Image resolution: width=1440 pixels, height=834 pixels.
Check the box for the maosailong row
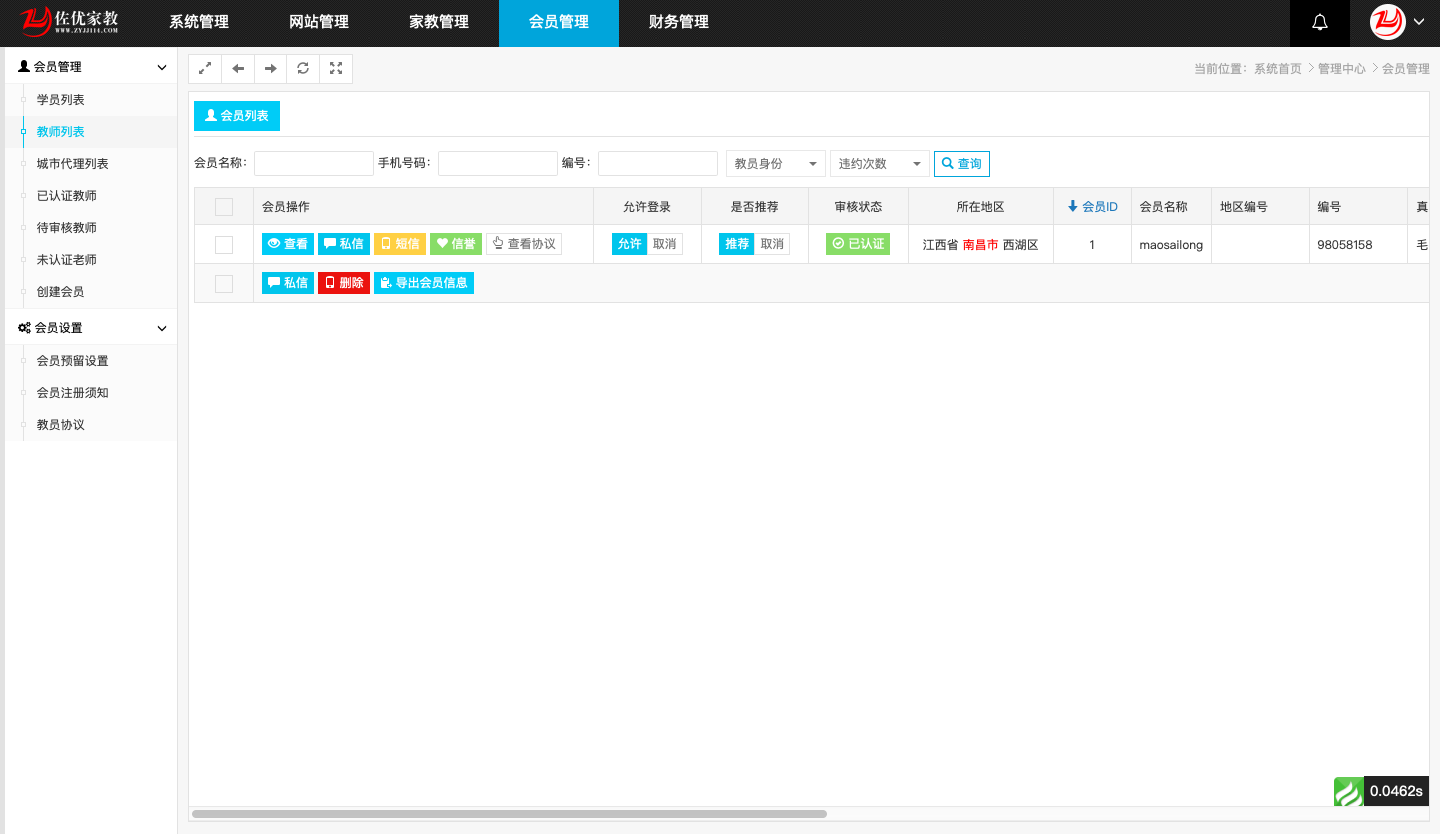224,245
